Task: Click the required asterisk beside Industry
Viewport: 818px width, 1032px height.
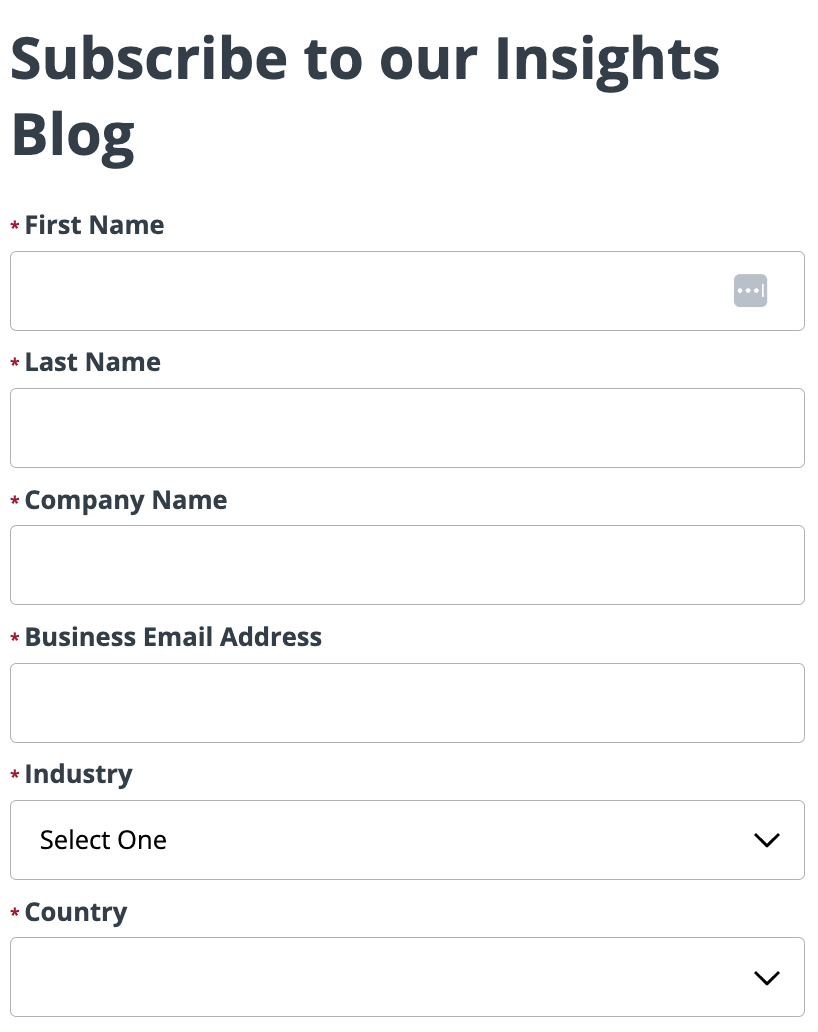Action: [x=14, y=776]
